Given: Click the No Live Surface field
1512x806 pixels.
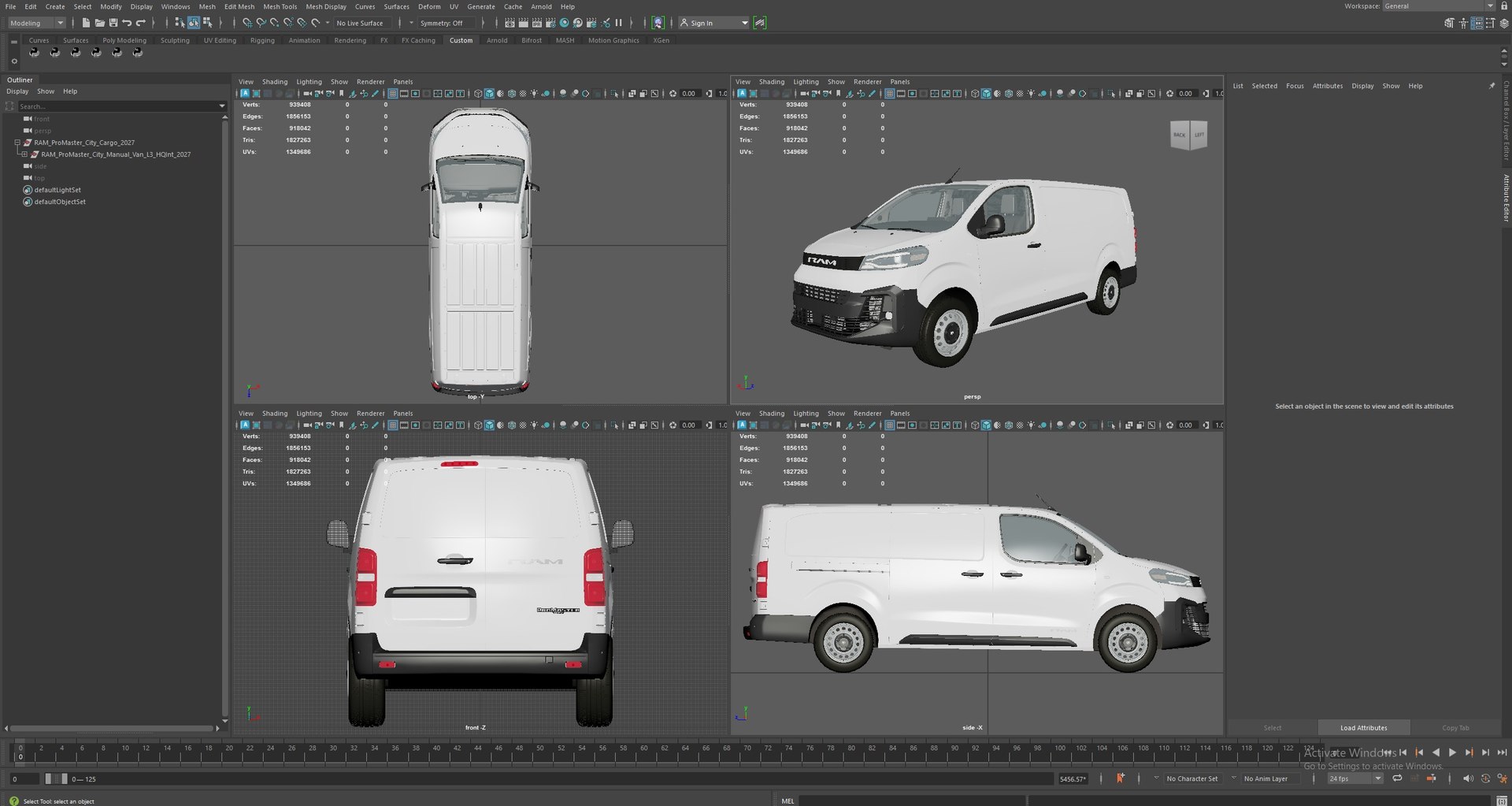Looking at the screenshot, I should pyautogui.click(x=364, y=23).
